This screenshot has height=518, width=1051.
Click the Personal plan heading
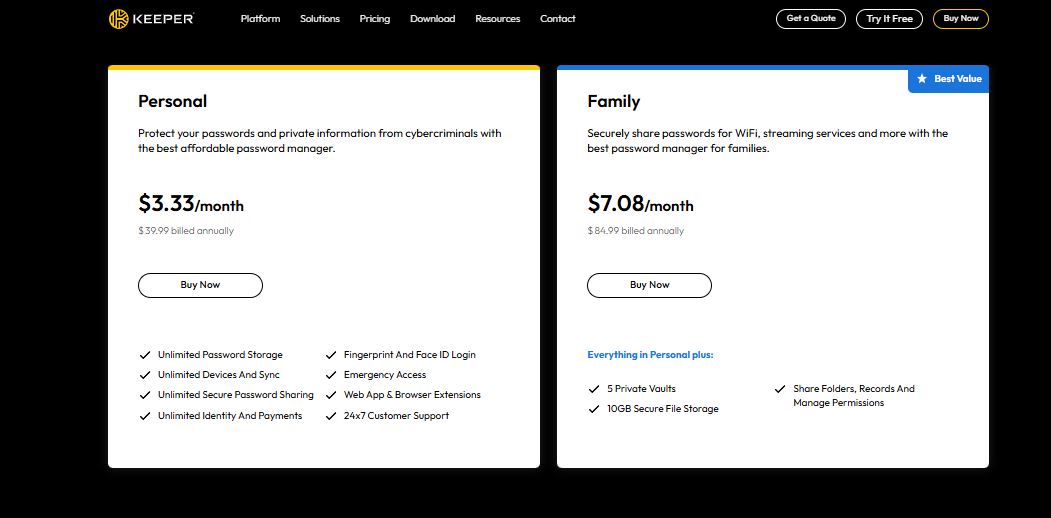[172, 101]
